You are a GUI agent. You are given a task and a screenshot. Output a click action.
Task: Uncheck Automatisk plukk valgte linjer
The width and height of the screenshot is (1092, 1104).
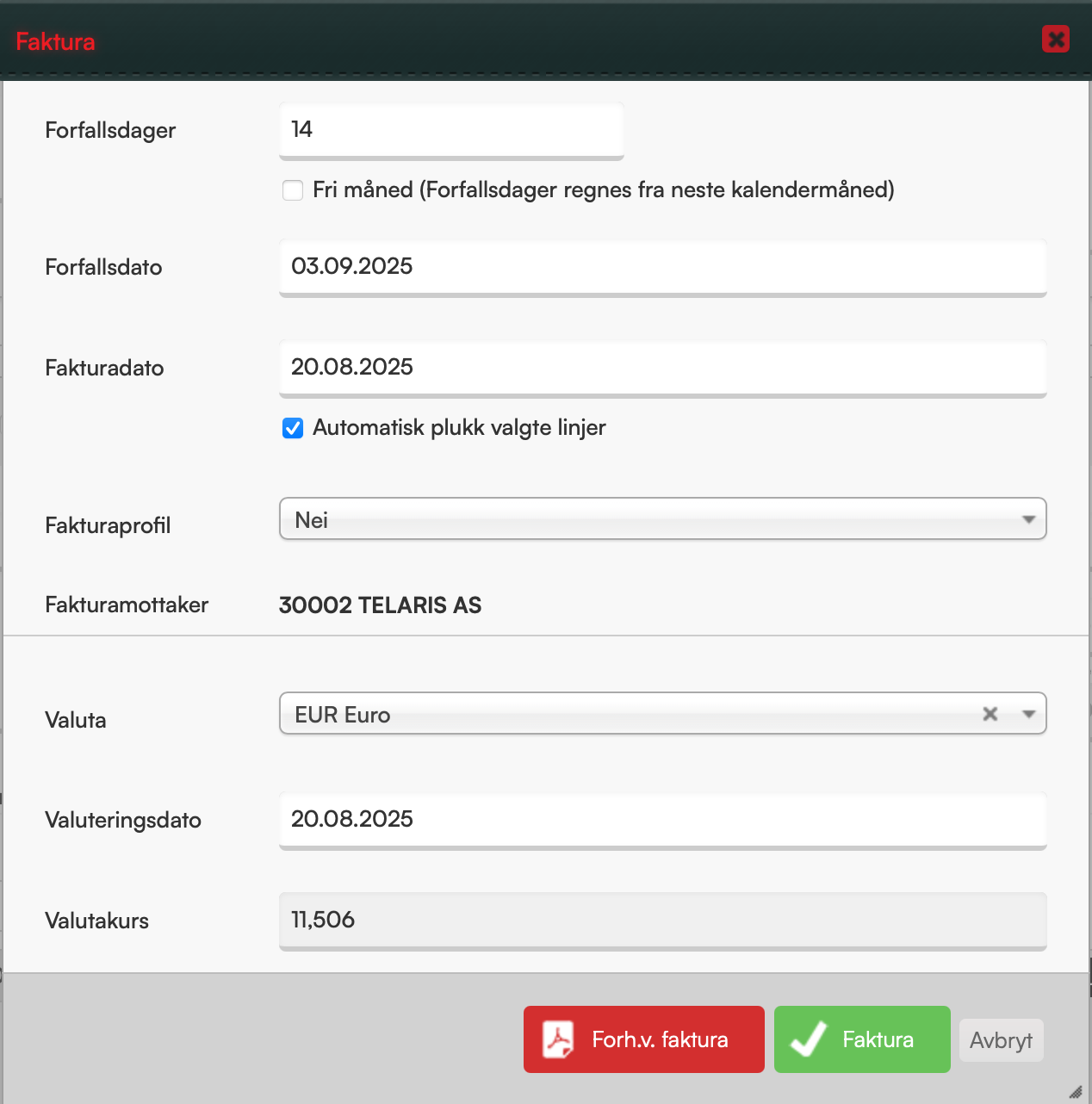point(293,428)
